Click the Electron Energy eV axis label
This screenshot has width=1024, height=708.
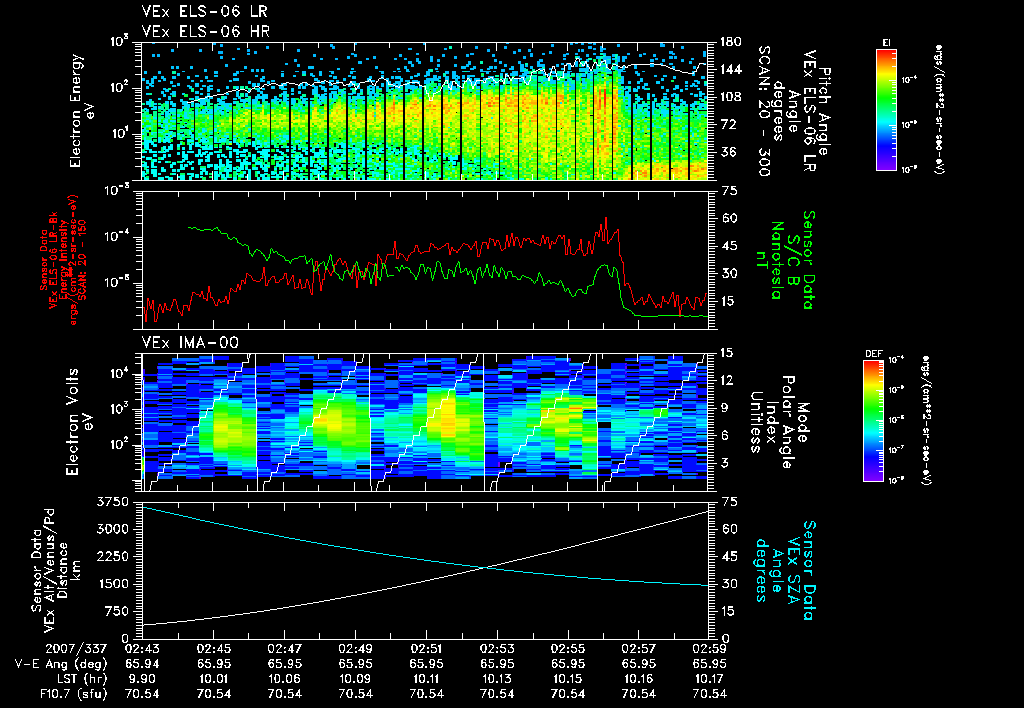pyautogui.click(x=83, y=111)
